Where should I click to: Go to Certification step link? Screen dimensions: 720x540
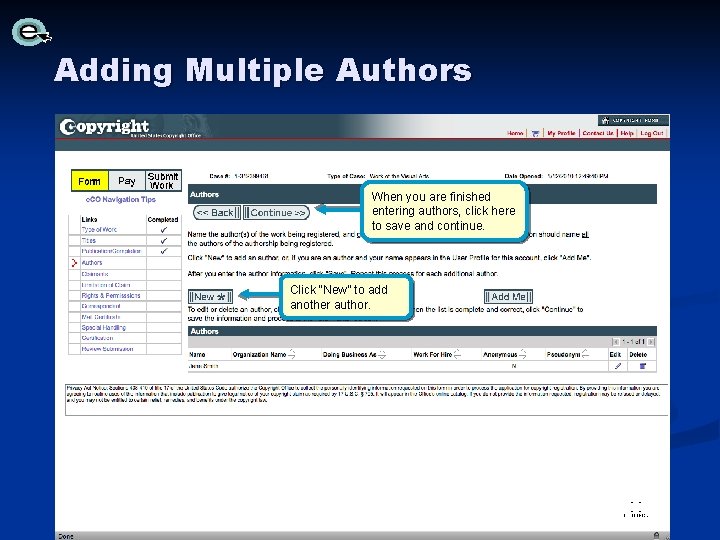coord(97,338)
